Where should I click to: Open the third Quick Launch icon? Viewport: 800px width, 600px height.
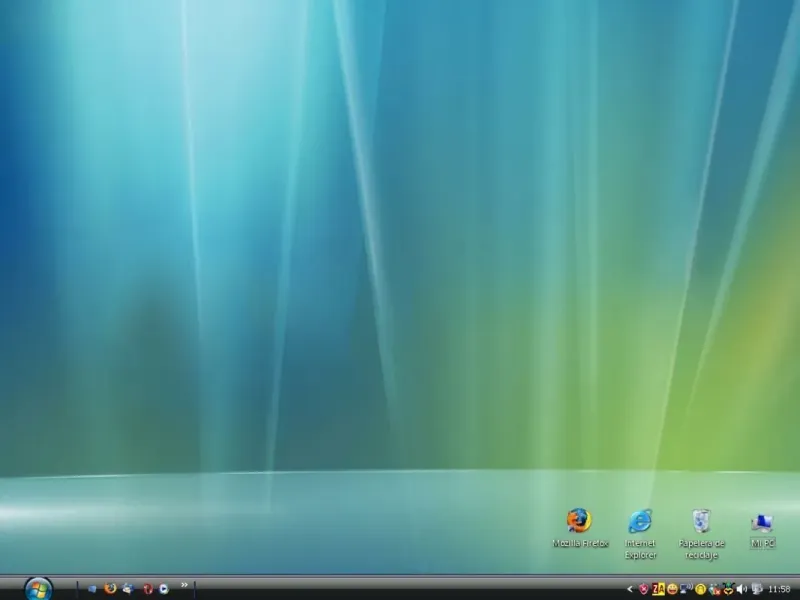pos(128,589)
